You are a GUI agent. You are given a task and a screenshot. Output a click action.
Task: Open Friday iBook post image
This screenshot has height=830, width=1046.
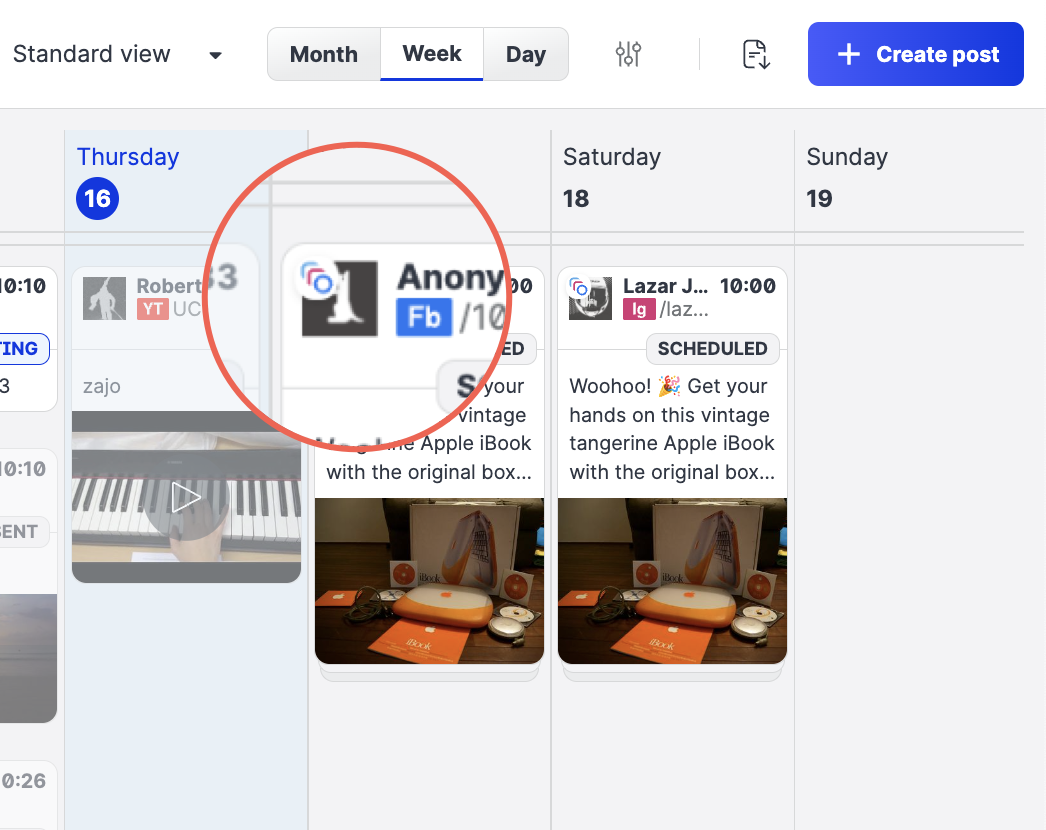pos(430,581)
